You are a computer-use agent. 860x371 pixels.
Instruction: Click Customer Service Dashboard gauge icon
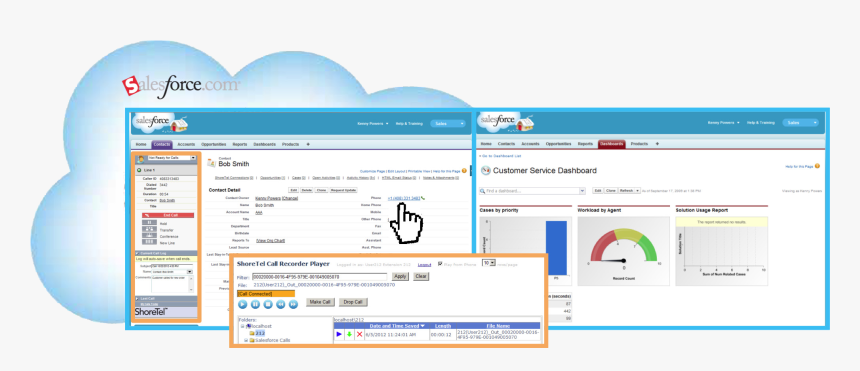485,171
